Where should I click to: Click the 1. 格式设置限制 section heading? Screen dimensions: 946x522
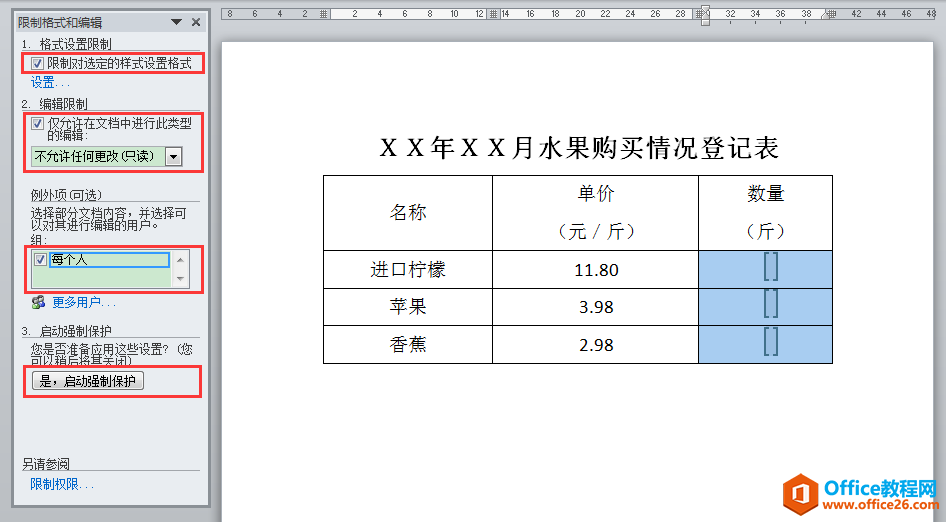coord(66,44)
